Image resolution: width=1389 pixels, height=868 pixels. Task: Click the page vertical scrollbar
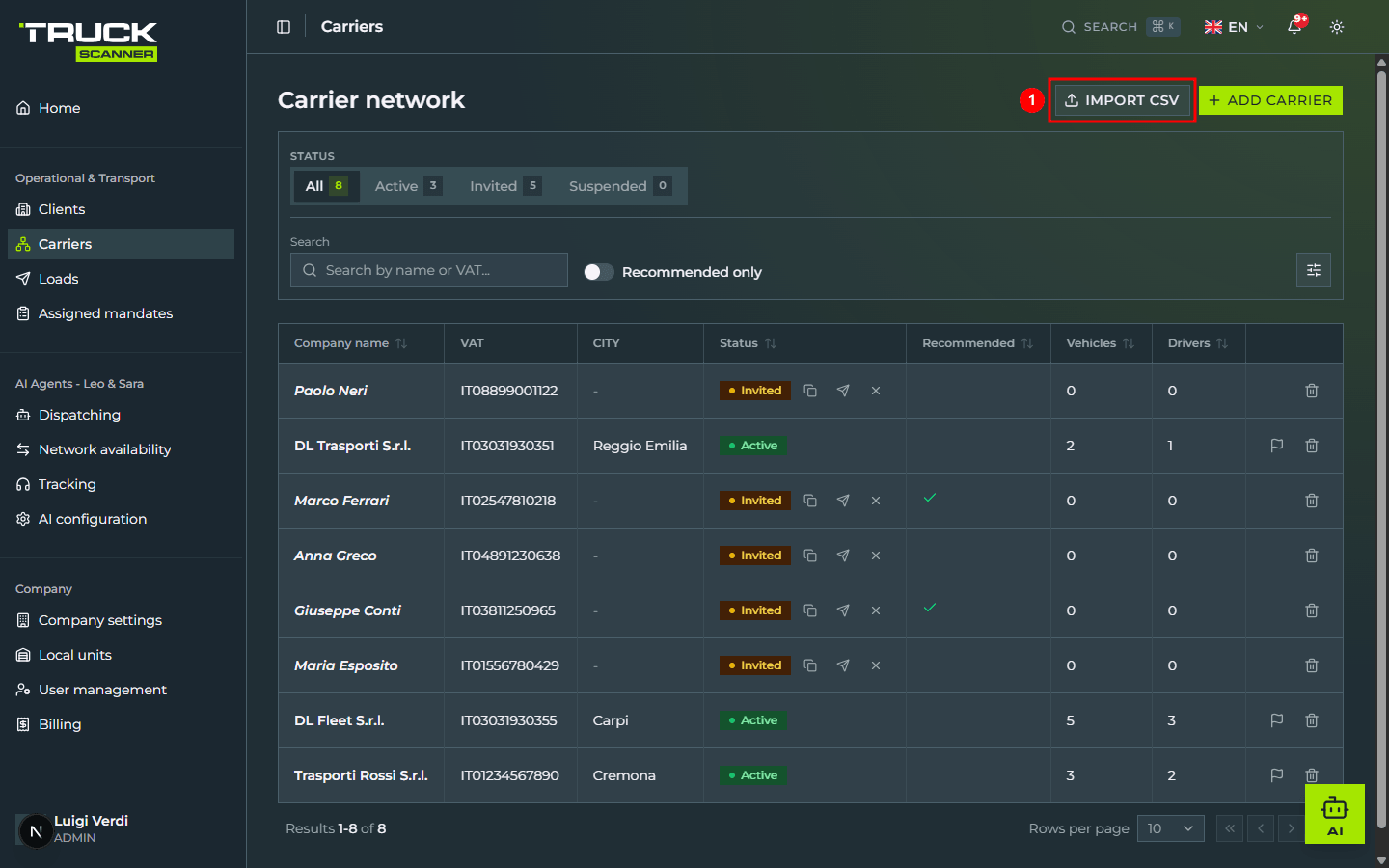1381,449
